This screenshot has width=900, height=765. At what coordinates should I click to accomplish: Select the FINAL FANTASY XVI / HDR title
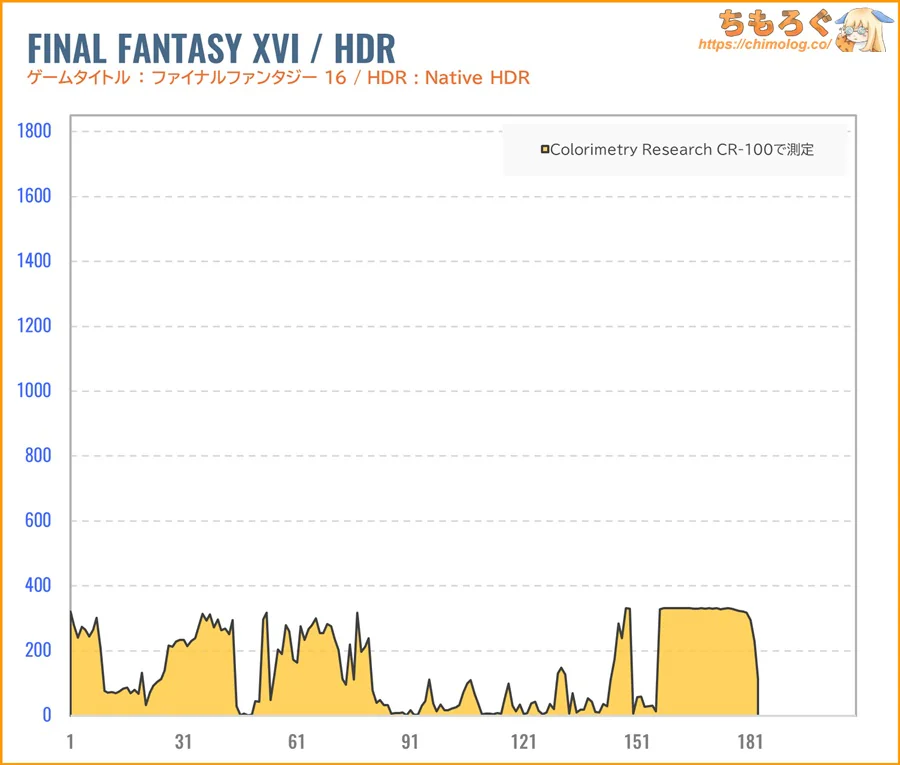pos(211,47)
